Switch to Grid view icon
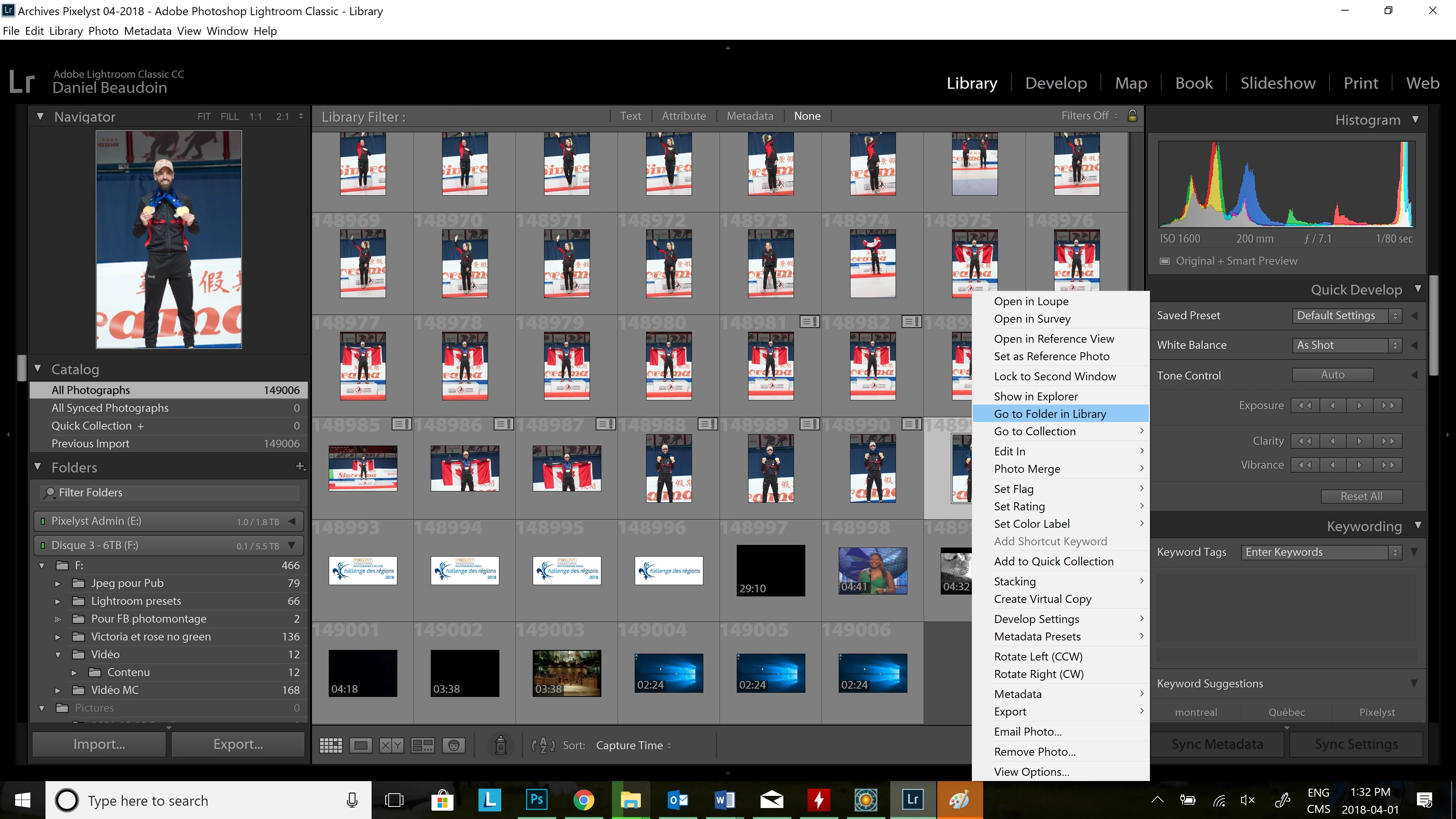 331,745
